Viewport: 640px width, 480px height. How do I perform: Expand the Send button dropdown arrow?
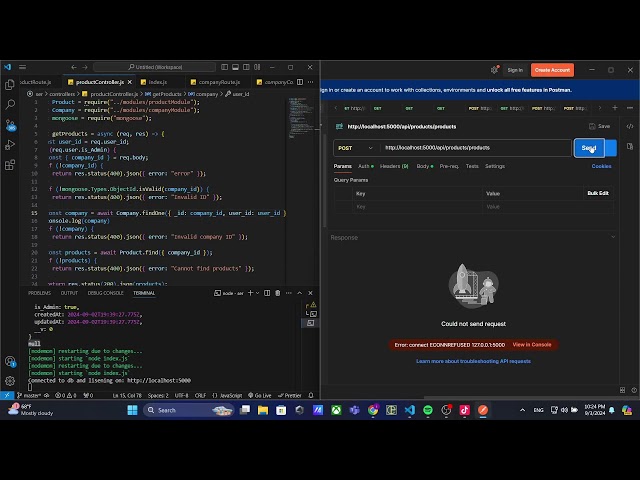click(611, 148)
